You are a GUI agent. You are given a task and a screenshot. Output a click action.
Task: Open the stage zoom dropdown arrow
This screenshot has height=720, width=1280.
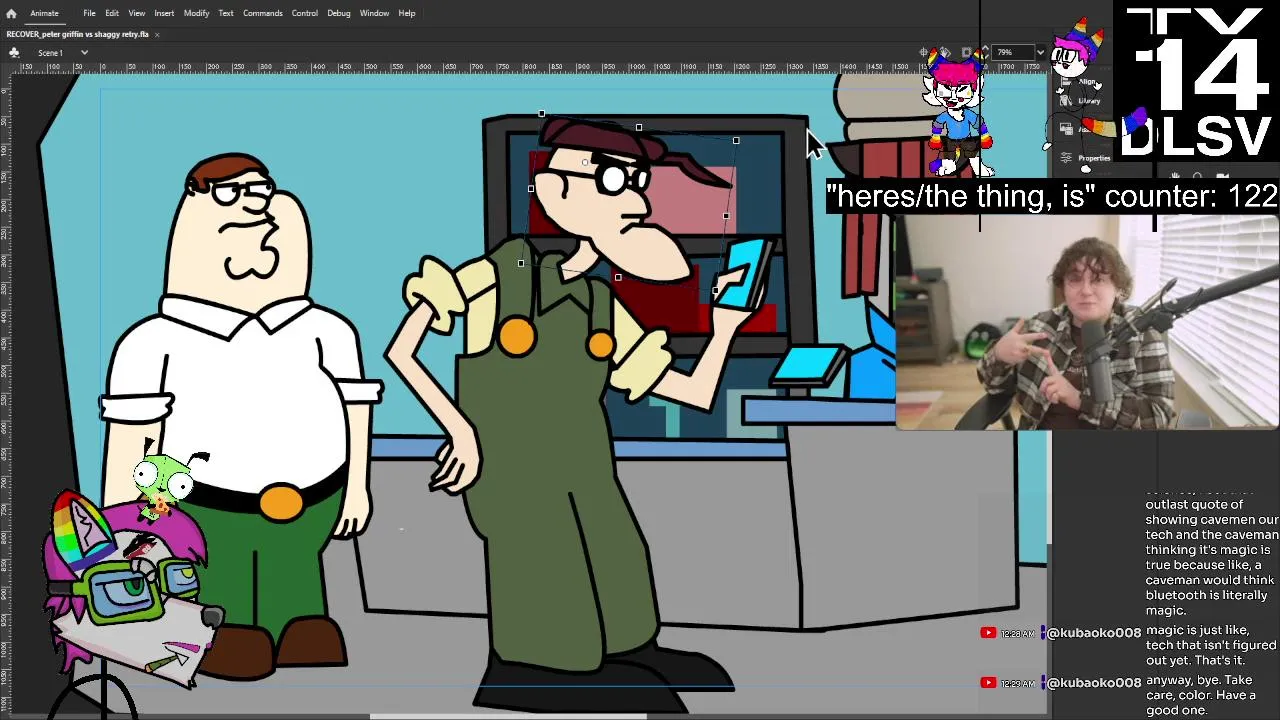[1040, 52]
